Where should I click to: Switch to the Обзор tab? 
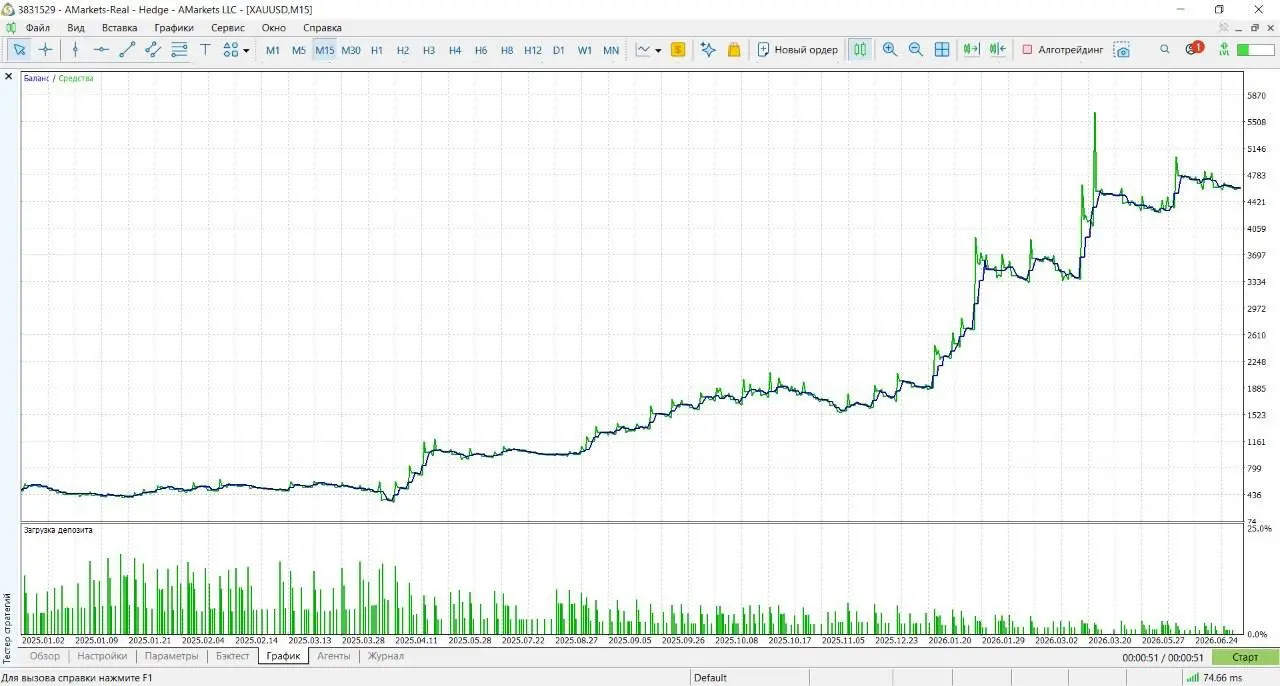tap(45, 656)
